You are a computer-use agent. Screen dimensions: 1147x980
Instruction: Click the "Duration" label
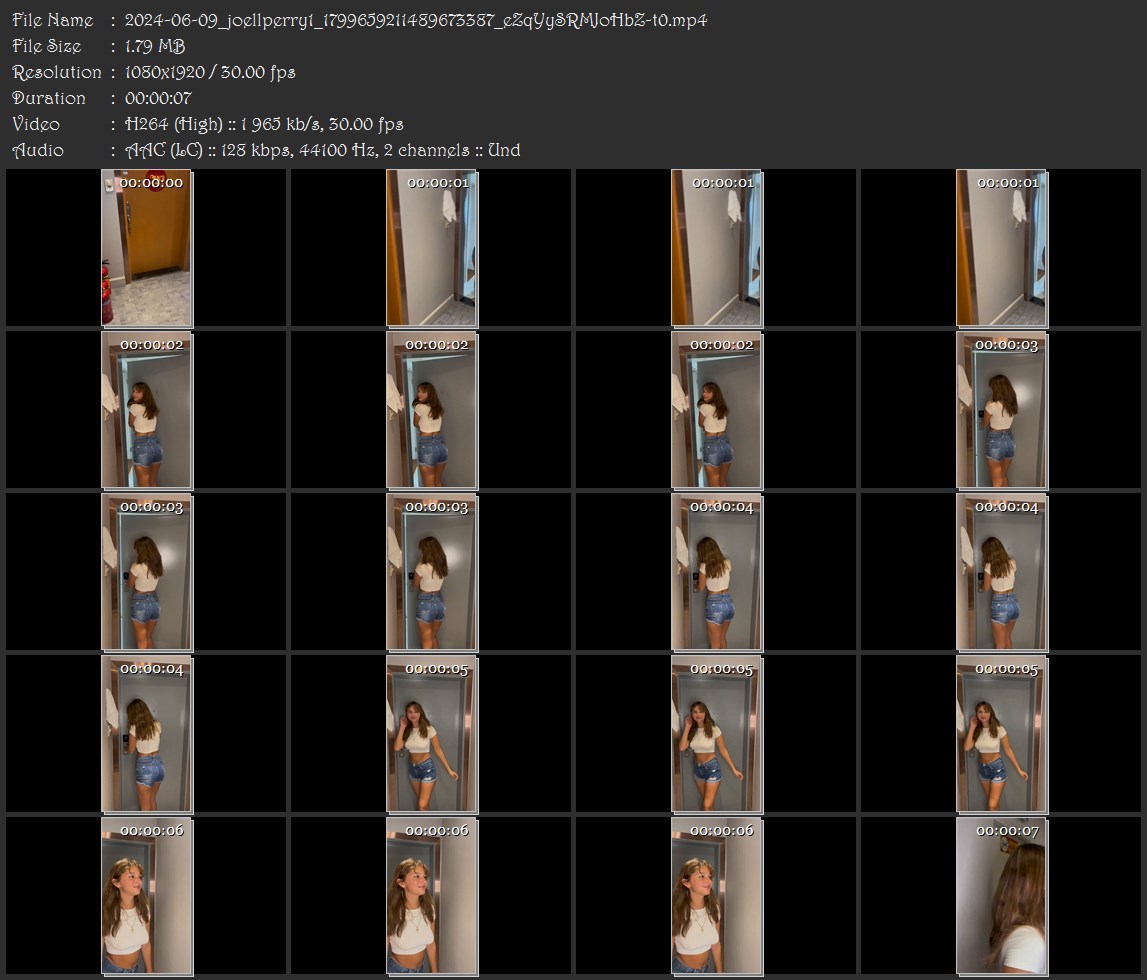pos(48,98)
